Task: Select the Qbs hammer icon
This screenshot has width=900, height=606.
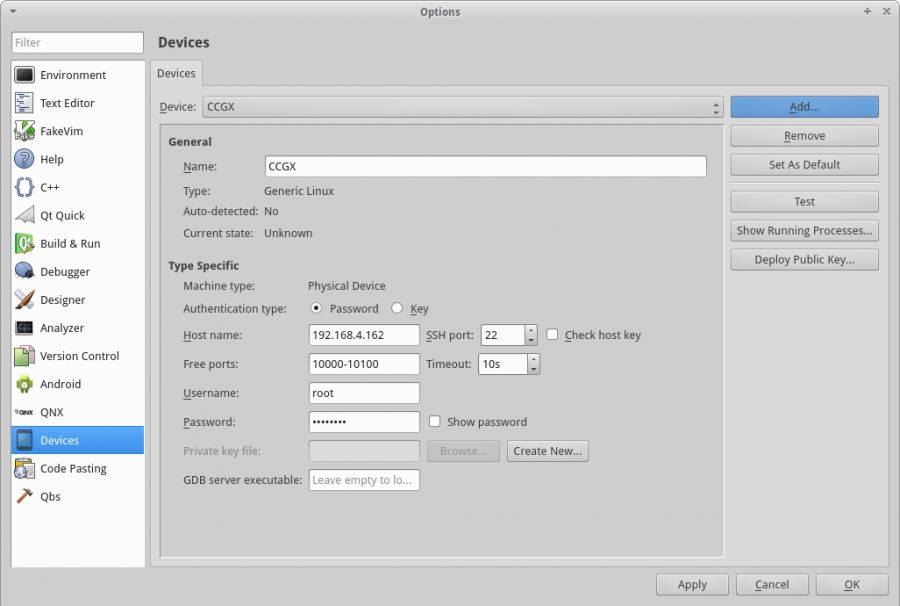Action: (x=25, y=496)
